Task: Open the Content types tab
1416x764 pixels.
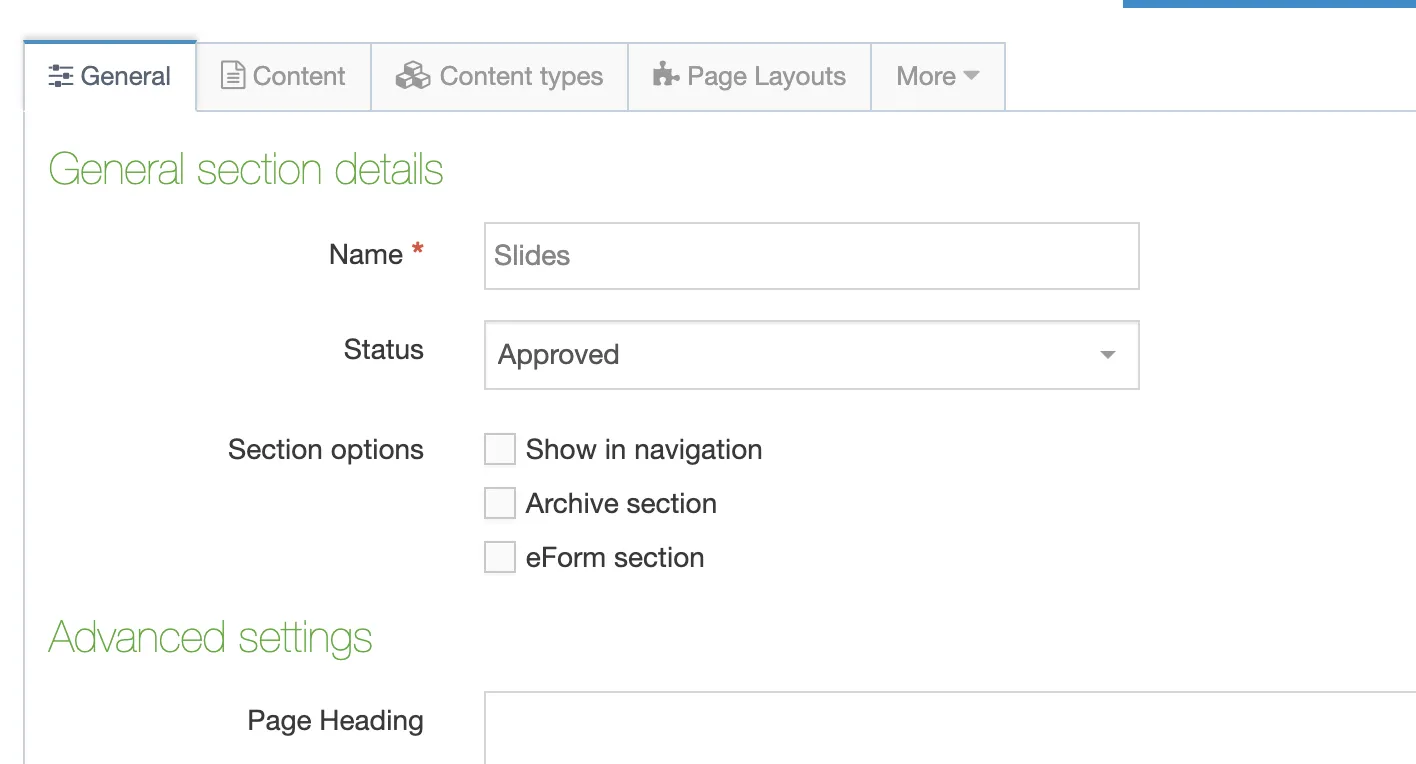Action: point(499,76)
